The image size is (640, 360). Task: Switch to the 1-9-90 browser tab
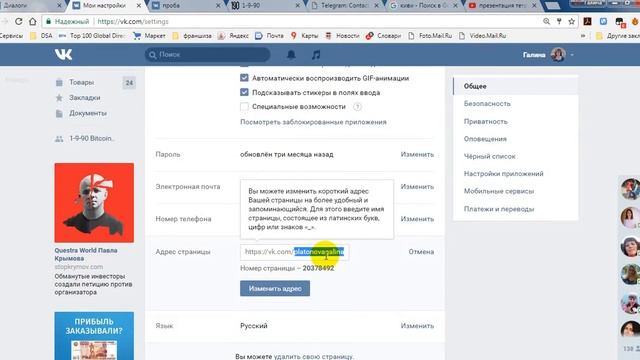pyautogui.click(x=265, y=6)
